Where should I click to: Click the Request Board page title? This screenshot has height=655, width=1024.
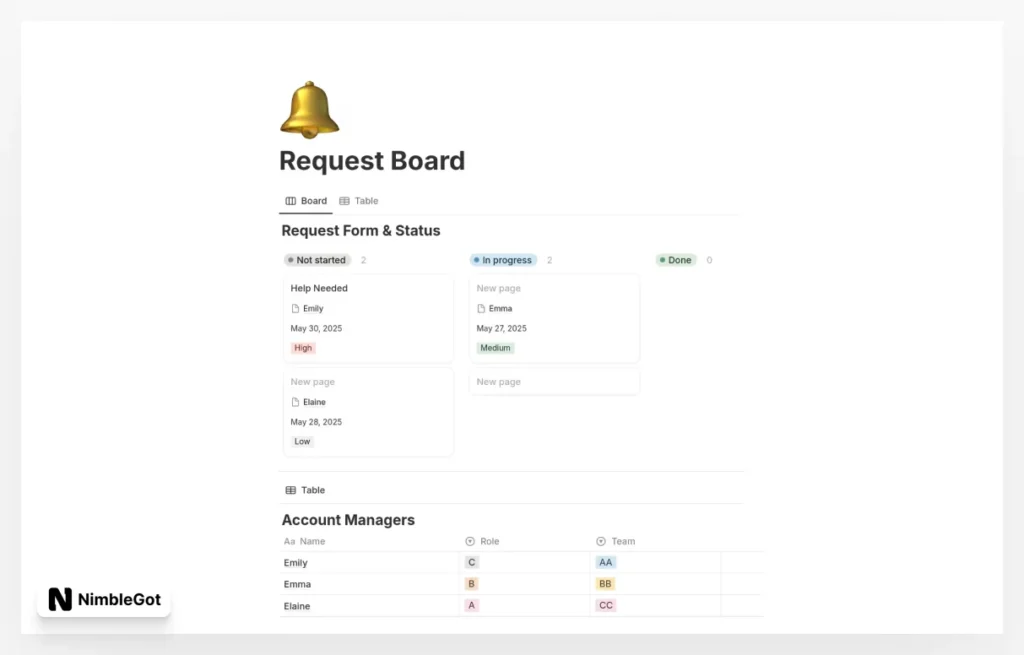372,161
